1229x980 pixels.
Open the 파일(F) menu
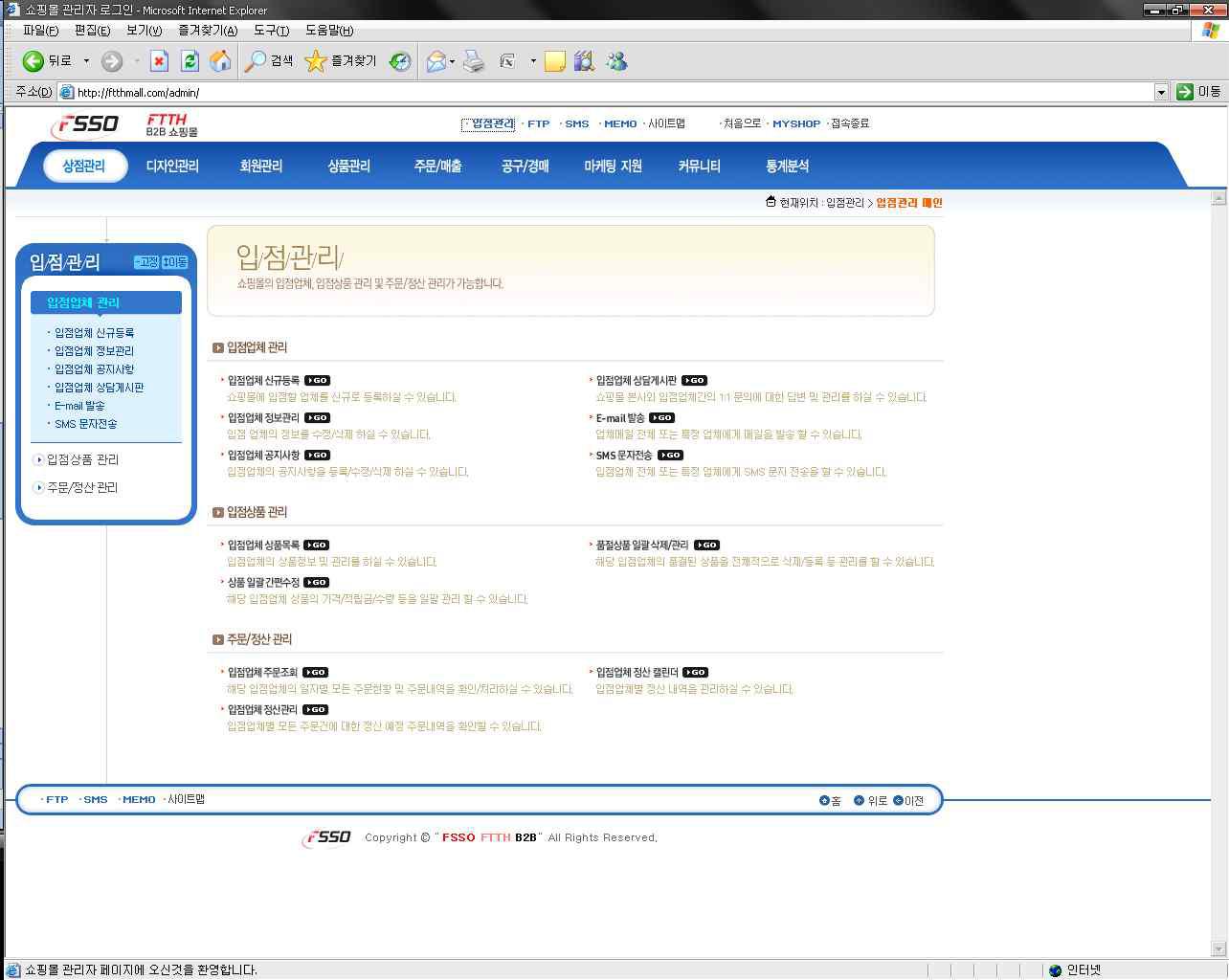pyautogui.click(x=40, y=31)
